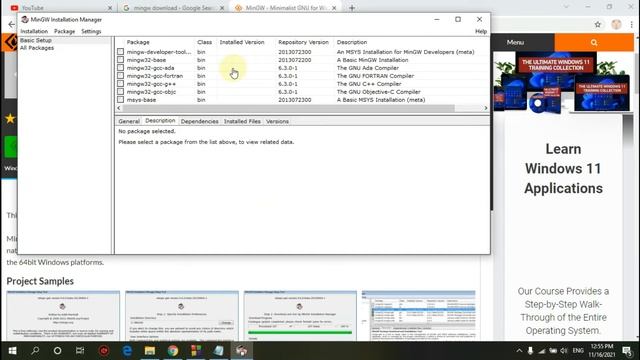Screen dimensions: 640x360
Task: Close the YouTube browser tab
Action: (110, 8)
